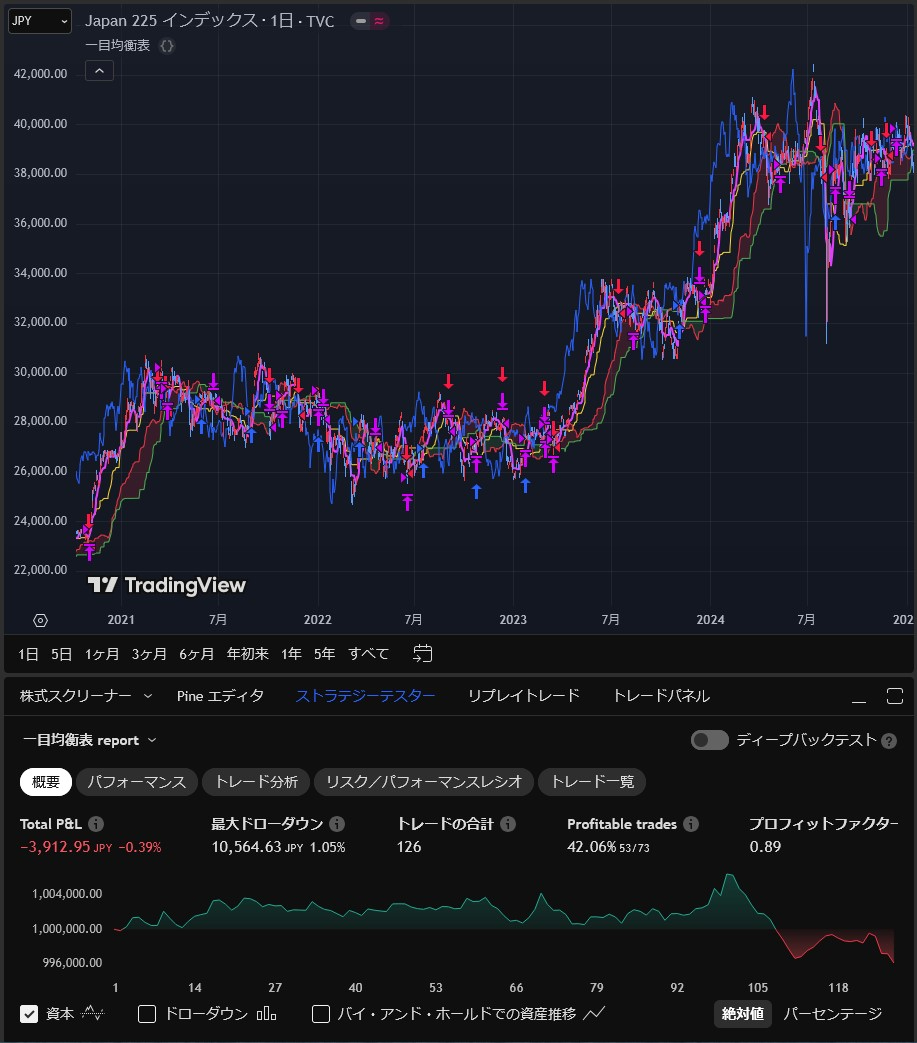Select the 1年 time range
917x1043 pixels.
(291, 654)
